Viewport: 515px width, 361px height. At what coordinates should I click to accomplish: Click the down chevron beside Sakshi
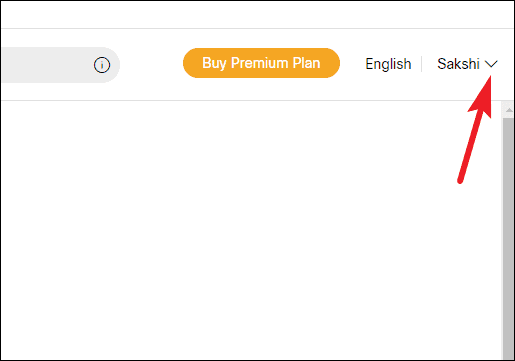[491, 64]
